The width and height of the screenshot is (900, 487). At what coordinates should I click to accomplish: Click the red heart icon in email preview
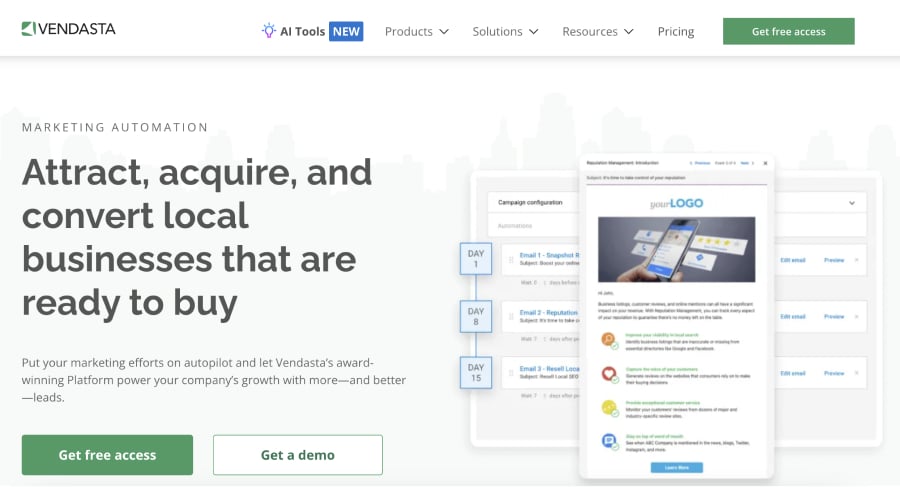click(608, 373)
